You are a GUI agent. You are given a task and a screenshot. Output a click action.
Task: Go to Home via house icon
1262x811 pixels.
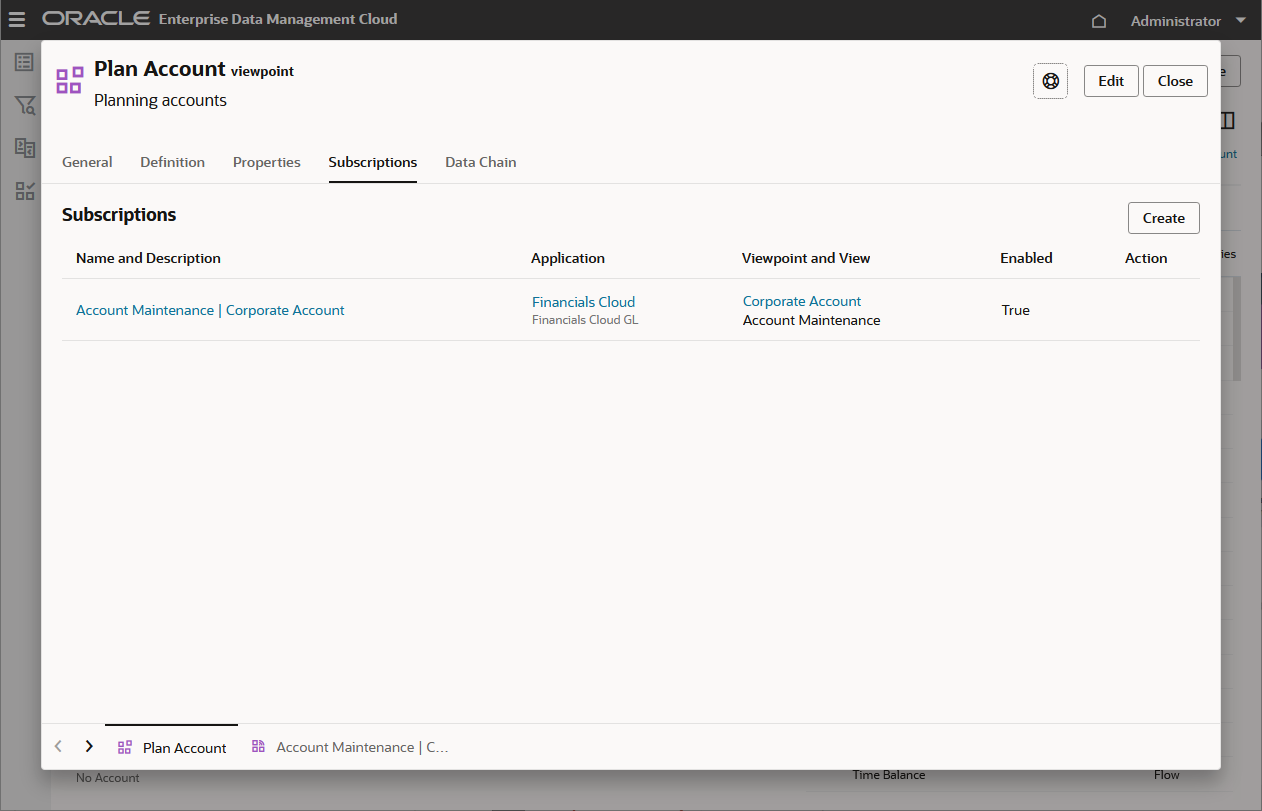click(1099, 21)
